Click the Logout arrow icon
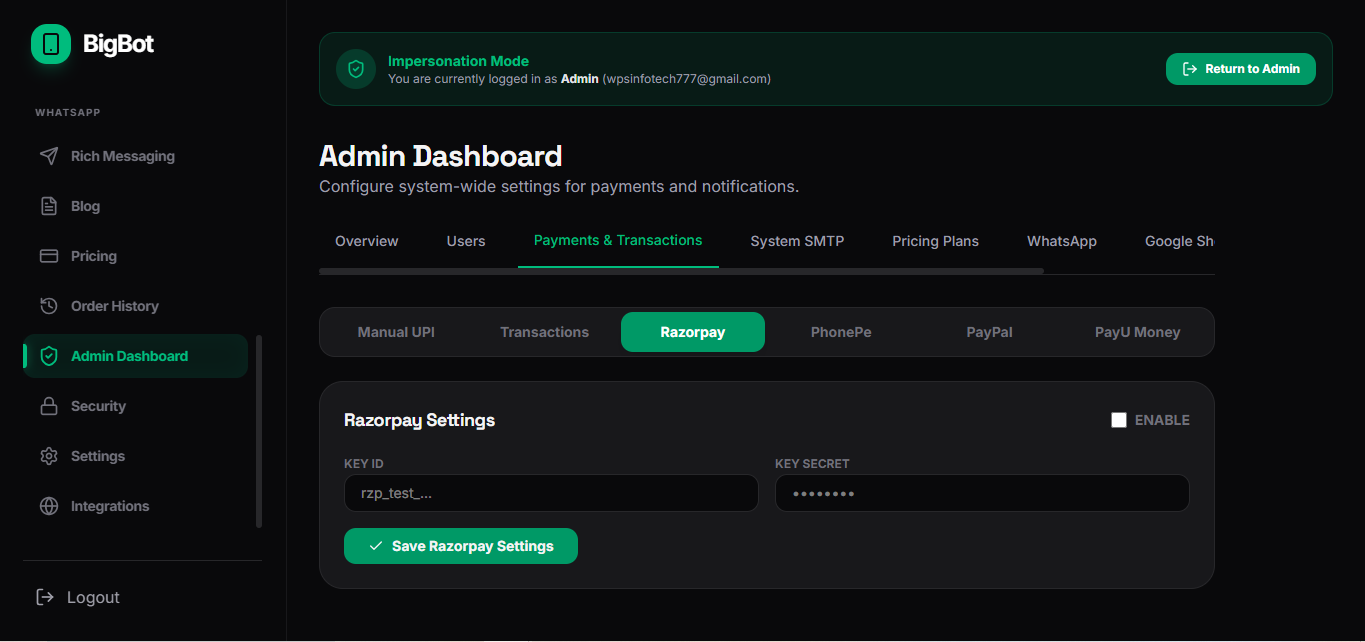Screen dimensions: 1365x642 tap(44, 597)
